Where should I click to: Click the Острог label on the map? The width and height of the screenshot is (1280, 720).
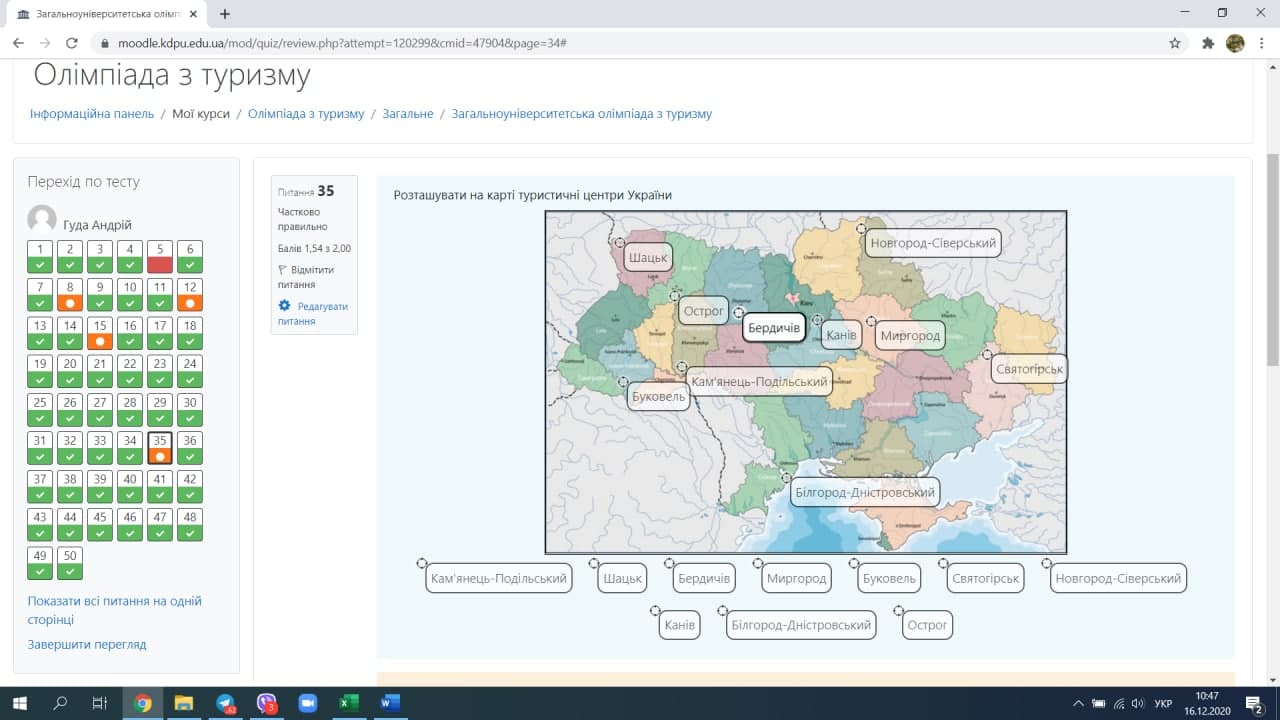[x=704, y=311]
